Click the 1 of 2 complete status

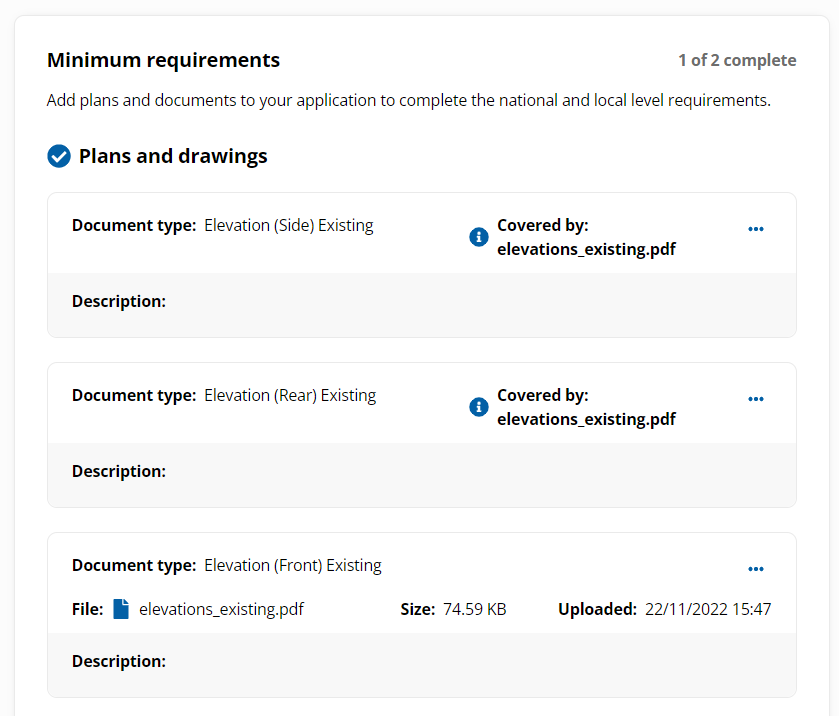[737, 60]
